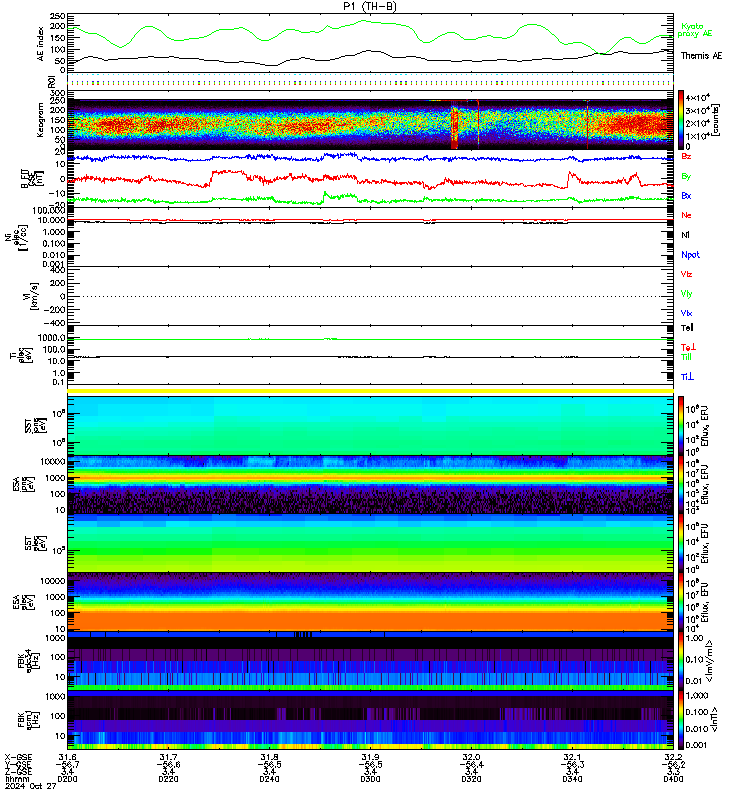Click the yellow bar above the SST ion panel
750x800 pixels.
[x=370, y=391]
